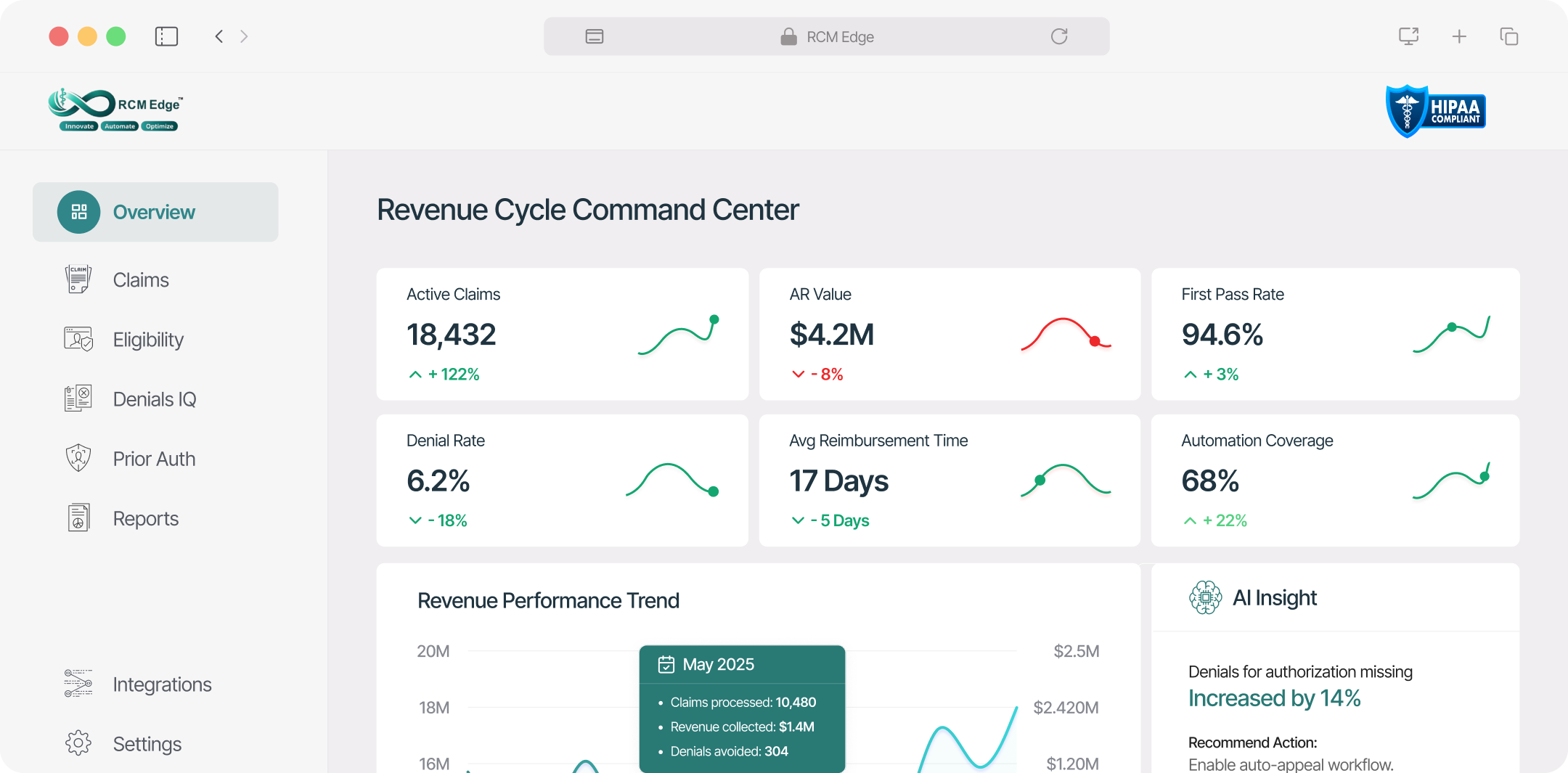The image size is (1568, 773).
Task: Click the AR Value red trend sparkline
Action: (x=1065, y=334)
